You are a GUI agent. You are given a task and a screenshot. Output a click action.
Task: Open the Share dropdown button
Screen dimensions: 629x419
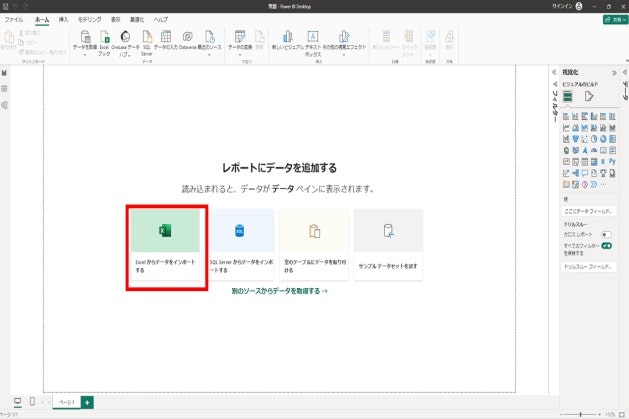[x=615, y=19]
